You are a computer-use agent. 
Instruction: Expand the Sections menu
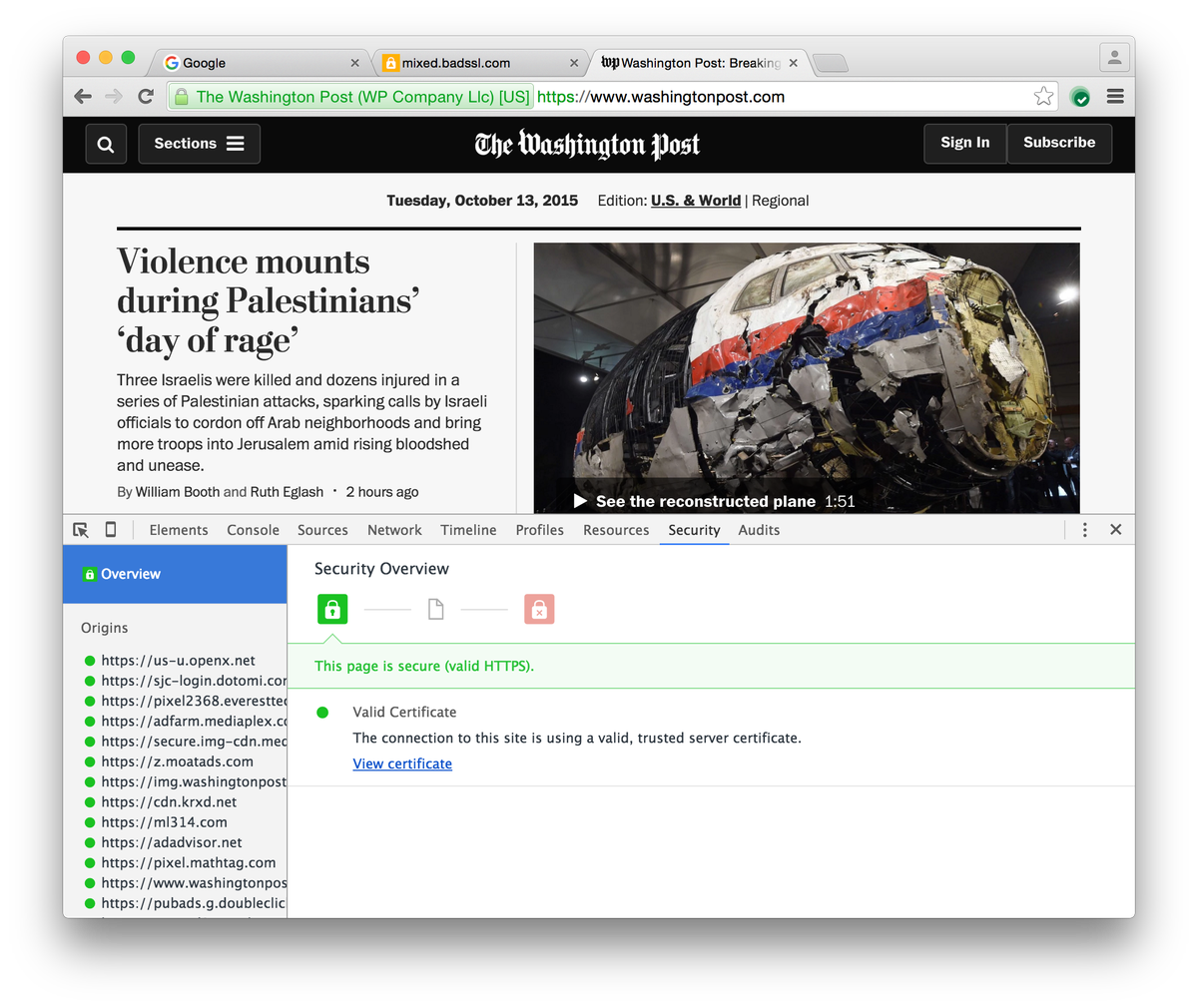(x=200, y=144)
